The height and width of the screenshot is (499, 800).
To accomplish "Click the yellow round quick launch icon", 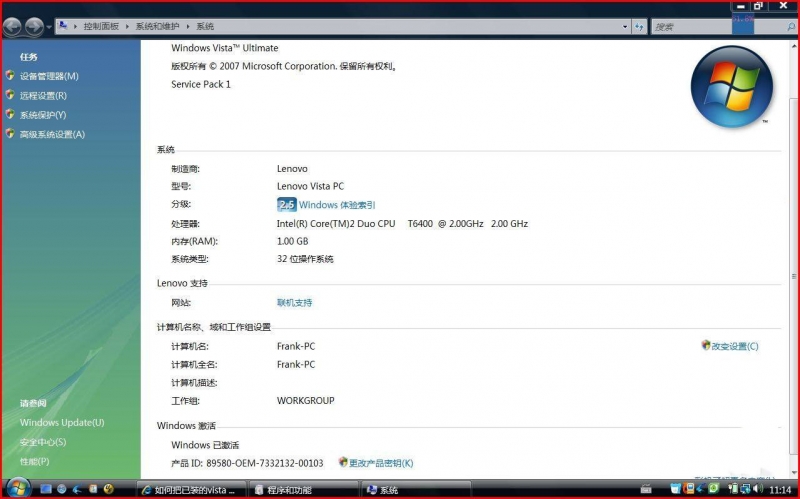I will coord(109,489).
